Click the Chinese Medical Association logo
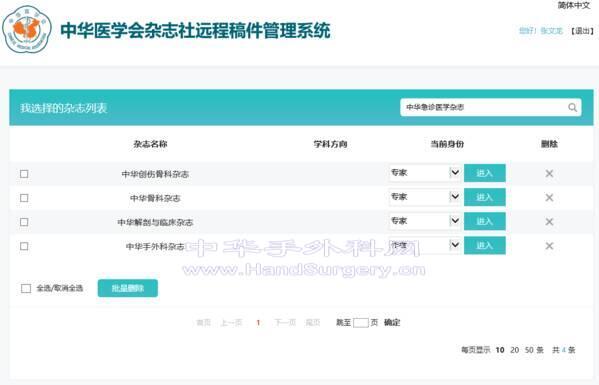This screenshot has height=385, width=599. 26,29
